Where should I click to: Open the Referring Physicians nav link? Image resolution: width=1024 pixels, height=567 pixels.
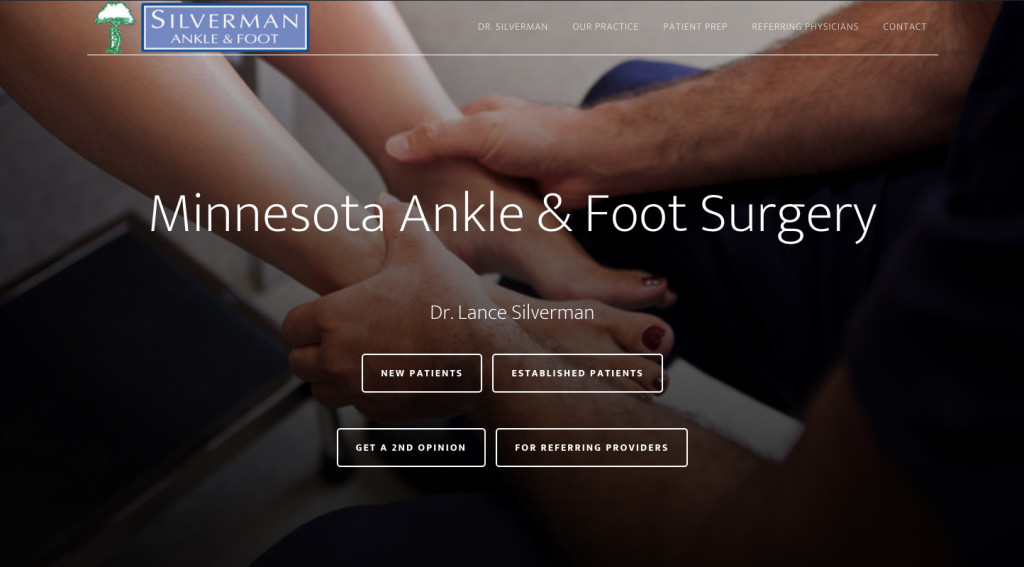point(805,27)
